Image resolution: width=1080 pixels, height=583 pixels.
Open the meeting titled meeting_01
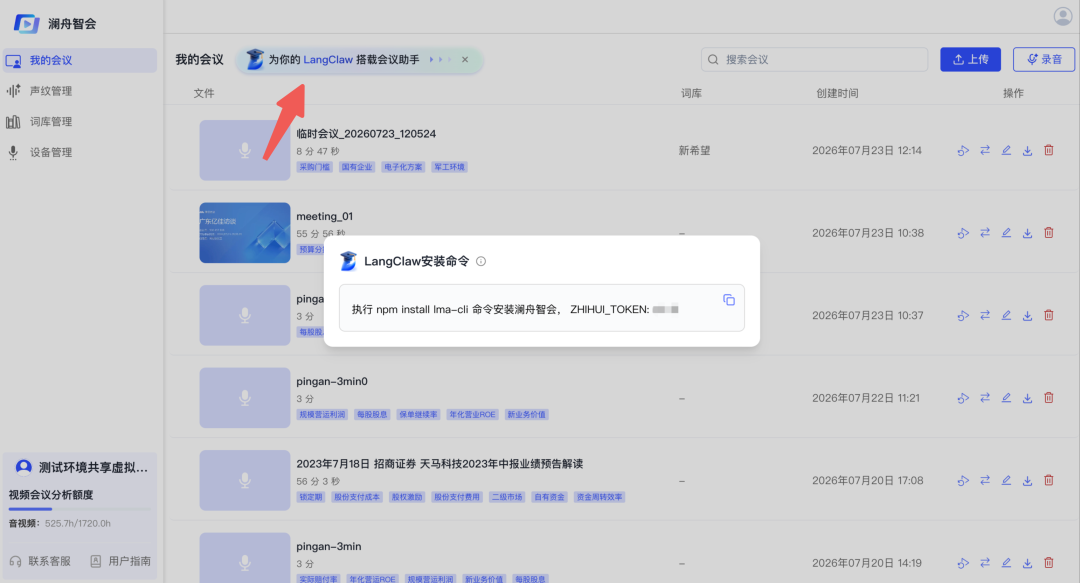tap(324, 216)
